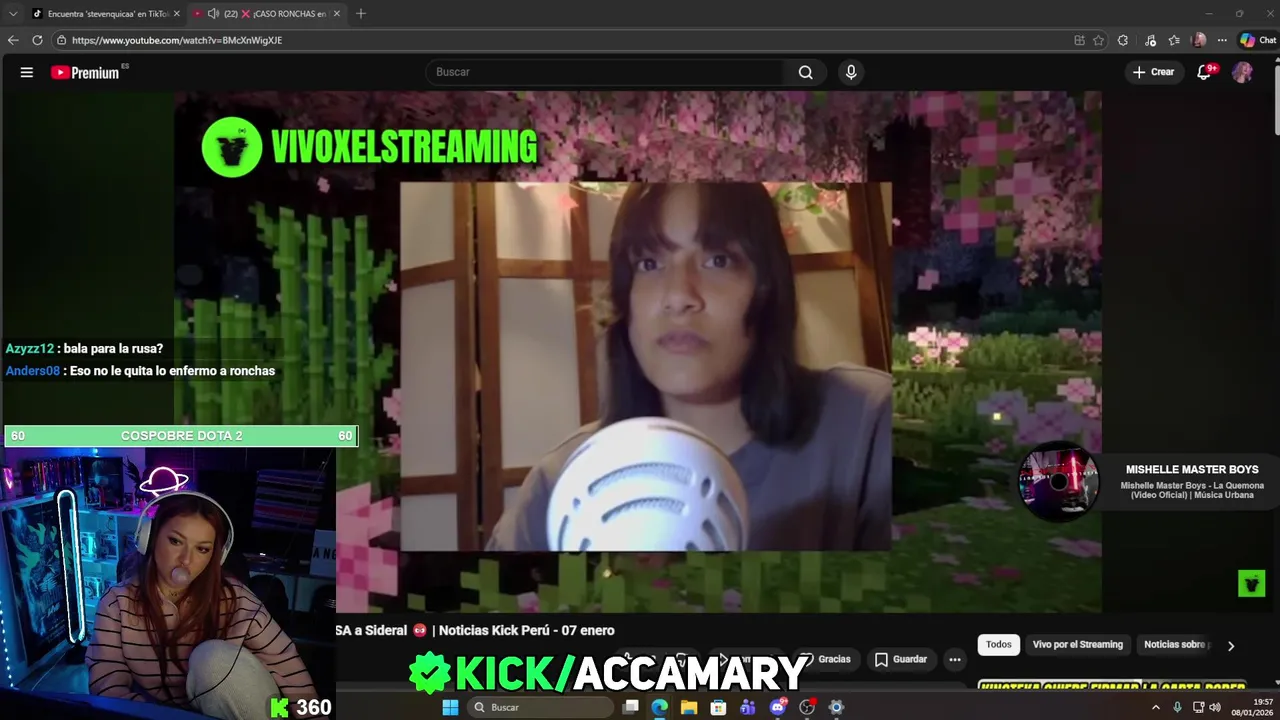Go back with browser back arrow
The image size is (1280, 720).
point(13,40)
